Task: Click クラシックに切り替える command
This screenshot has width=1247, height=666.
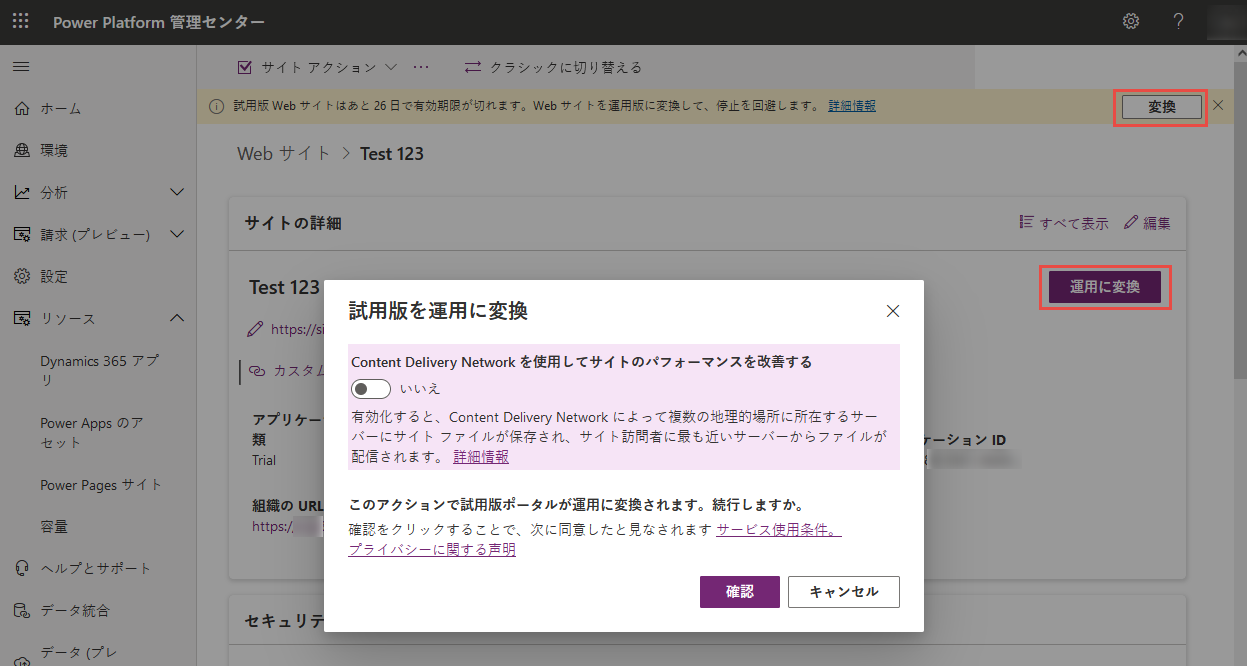Action: (554, 67)
